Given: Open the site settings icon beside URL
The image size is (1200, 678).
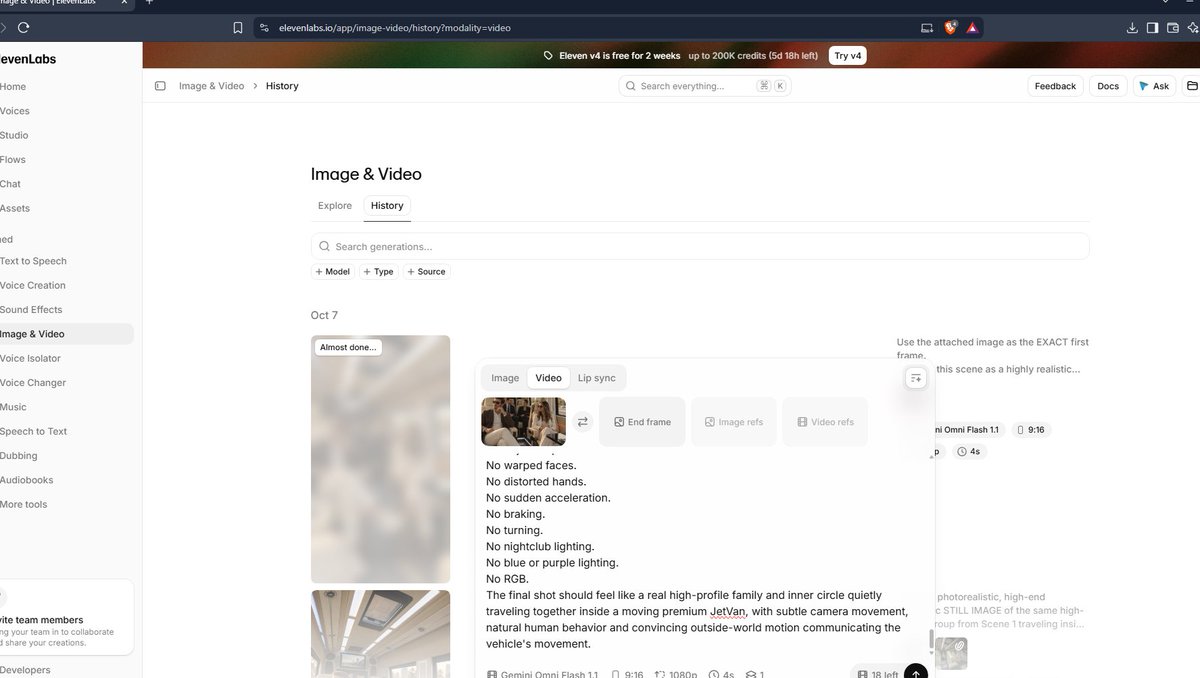Looking at the screenshot, I should pos(264,28).
